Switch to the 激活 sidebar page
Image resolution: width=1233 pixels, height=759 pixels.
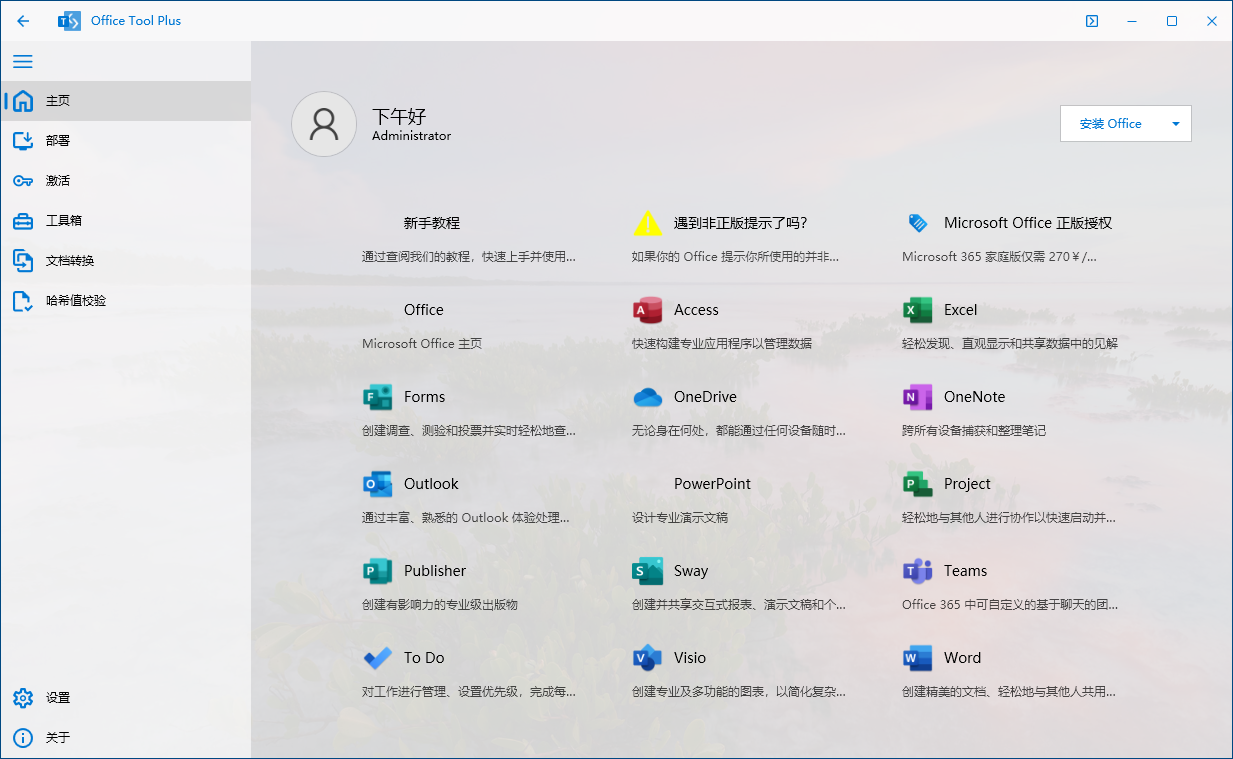(x=58, y=181)
